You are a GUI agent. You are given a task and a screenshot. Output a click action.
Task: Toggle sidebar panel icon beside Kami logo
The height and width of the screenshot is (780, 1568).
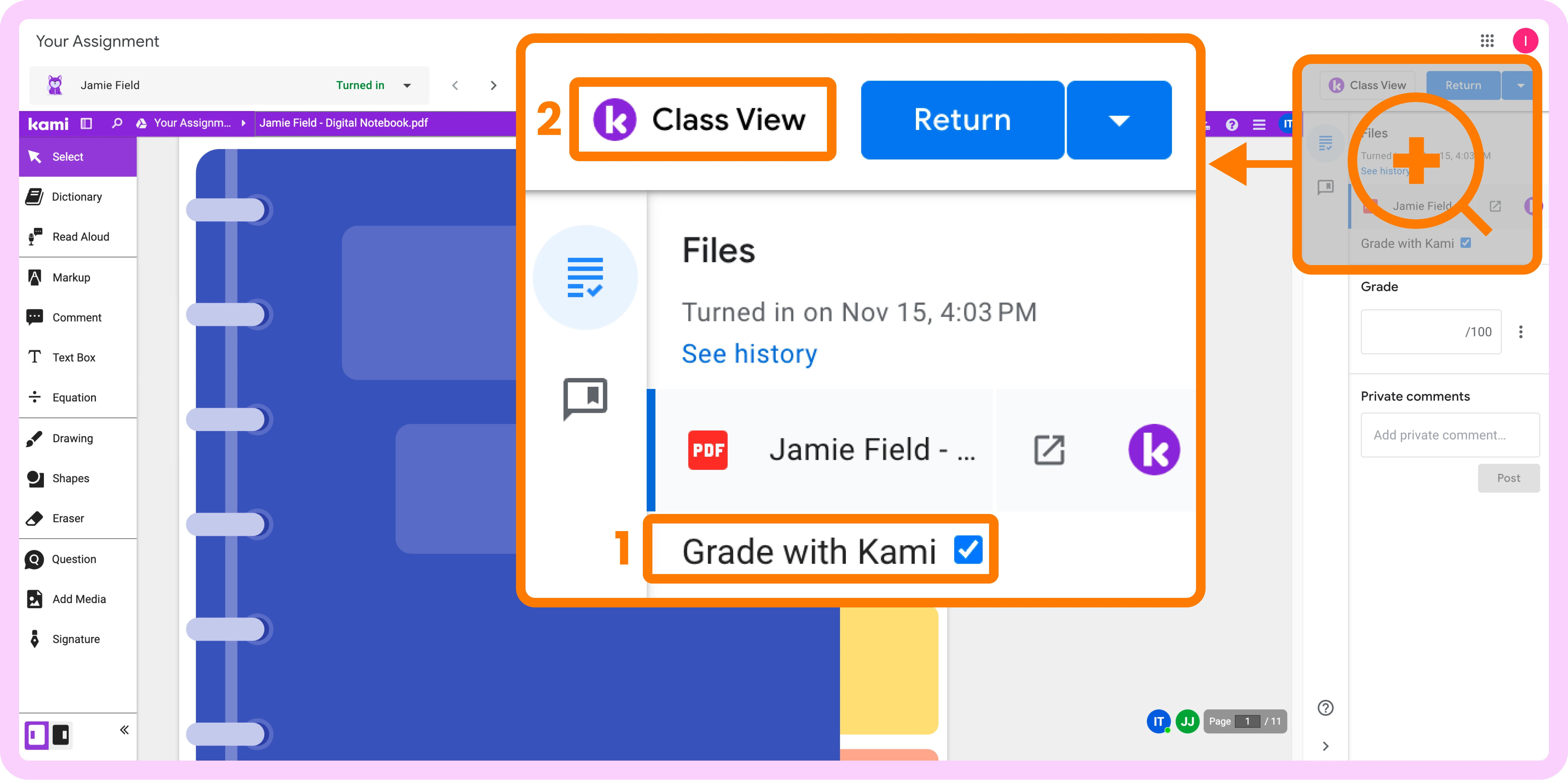[86, 123]
